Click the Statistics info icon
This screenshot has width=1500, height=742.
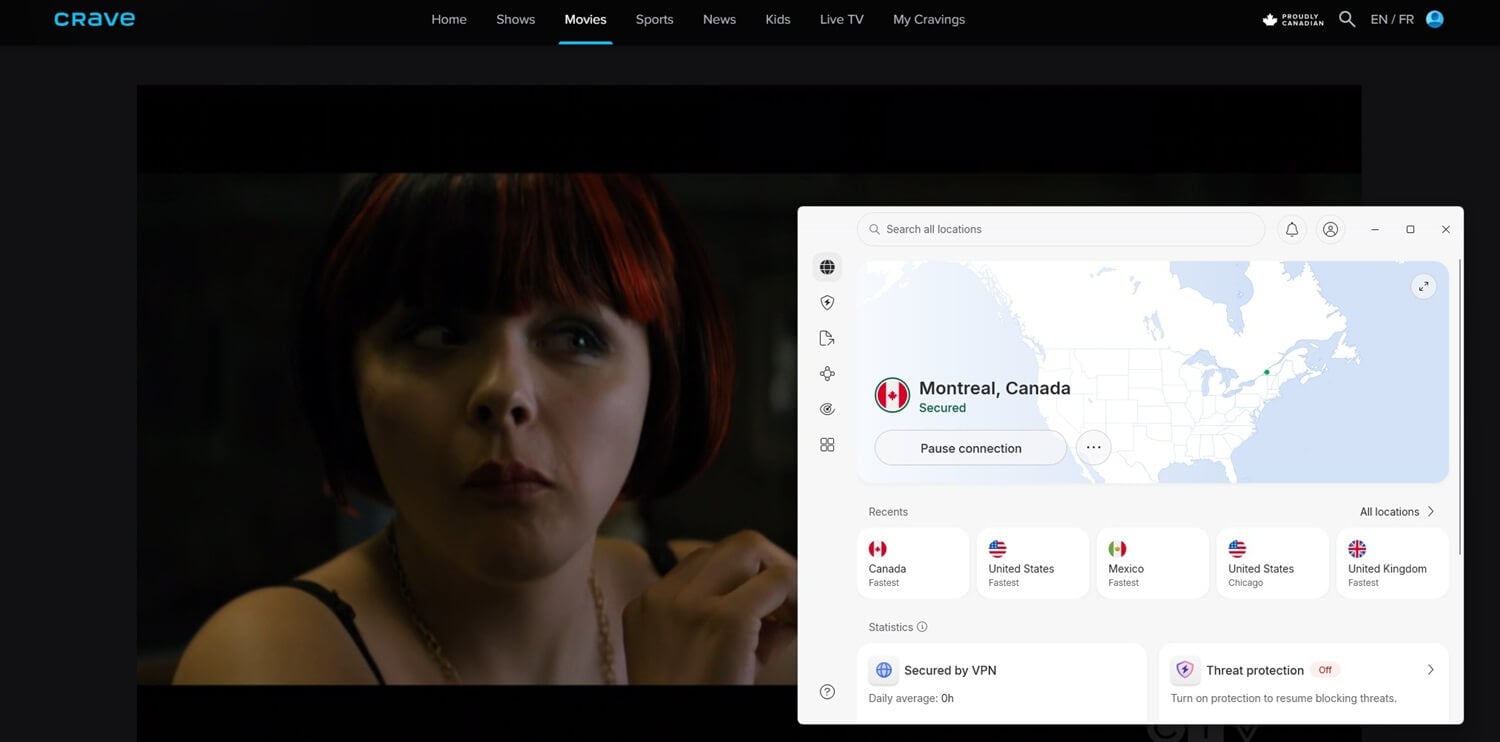tap(922, 627)
